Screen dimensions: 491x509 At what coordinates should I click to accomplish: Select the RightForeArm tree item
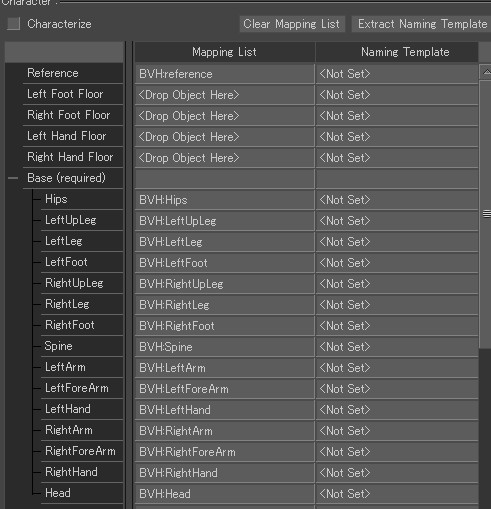pos(82,451)
